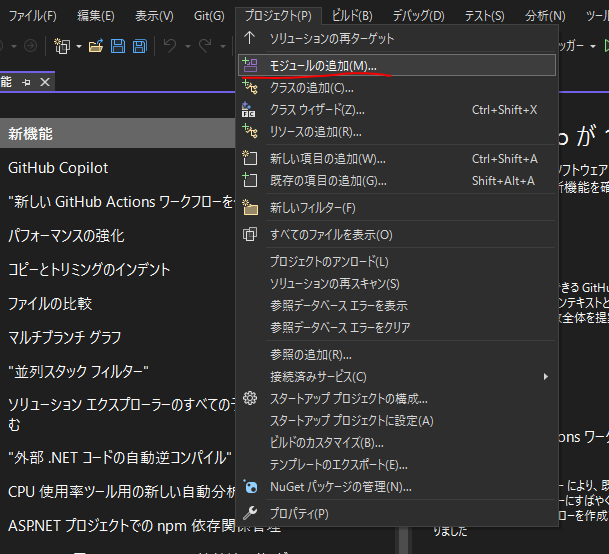The image size is (609, 554).
Task: Select ソリューションの再スキャン(S) menu item
Action: click(x=397, y=284)
